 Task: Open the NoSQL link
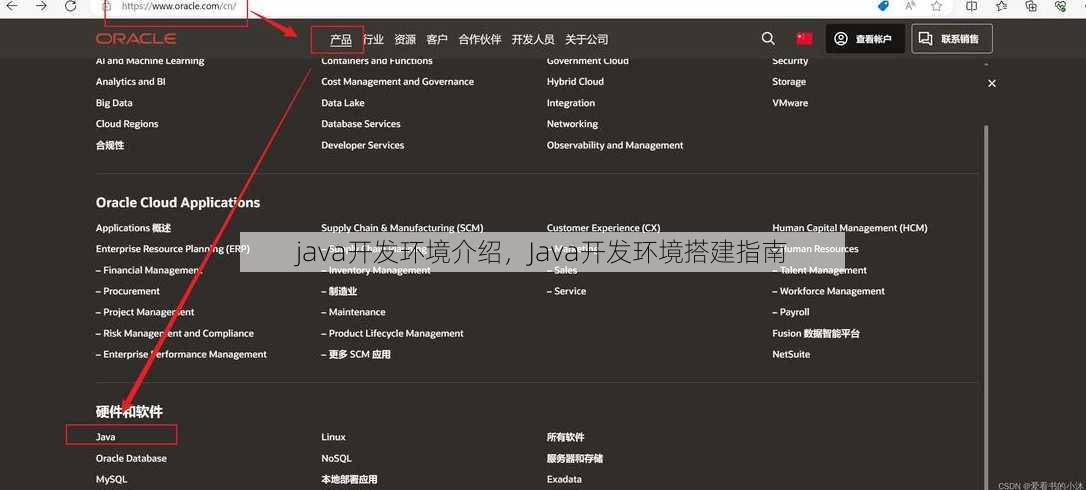(x=337, y=458)
